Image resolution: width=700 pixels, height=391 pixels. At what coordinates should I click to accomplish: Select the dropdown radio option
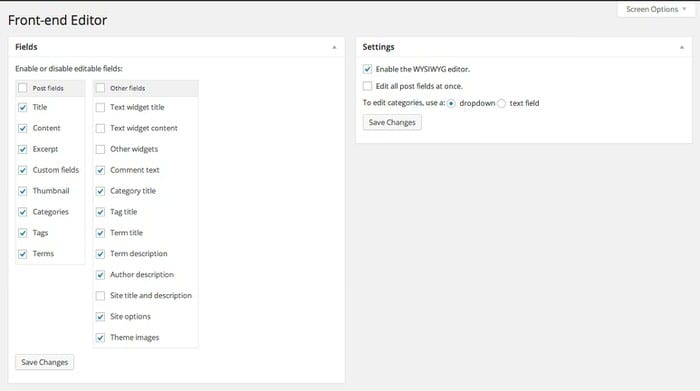click(451, 104)
